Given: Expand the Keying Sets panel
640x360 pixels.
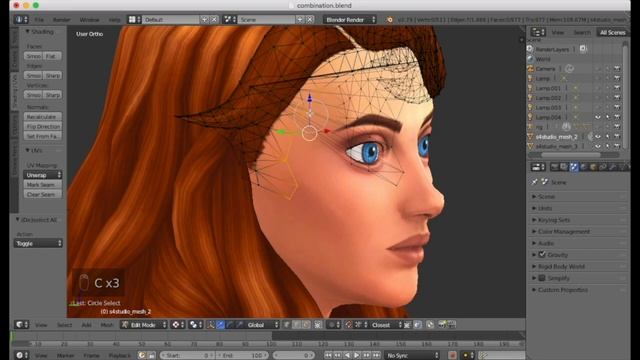Looking at the screenshot, I should coord(553,220).
